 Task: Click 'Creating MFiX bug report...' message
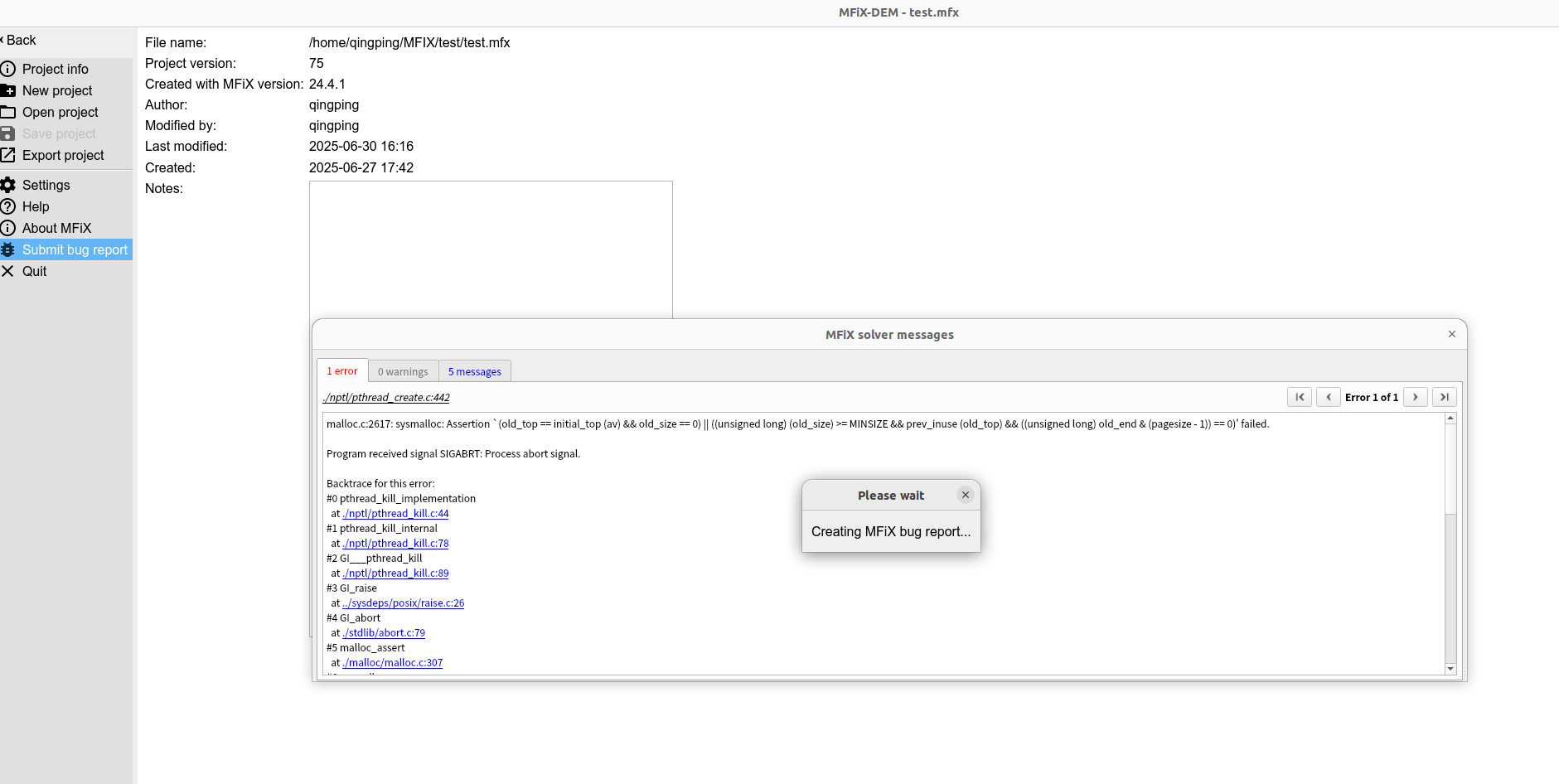point(891,531)
